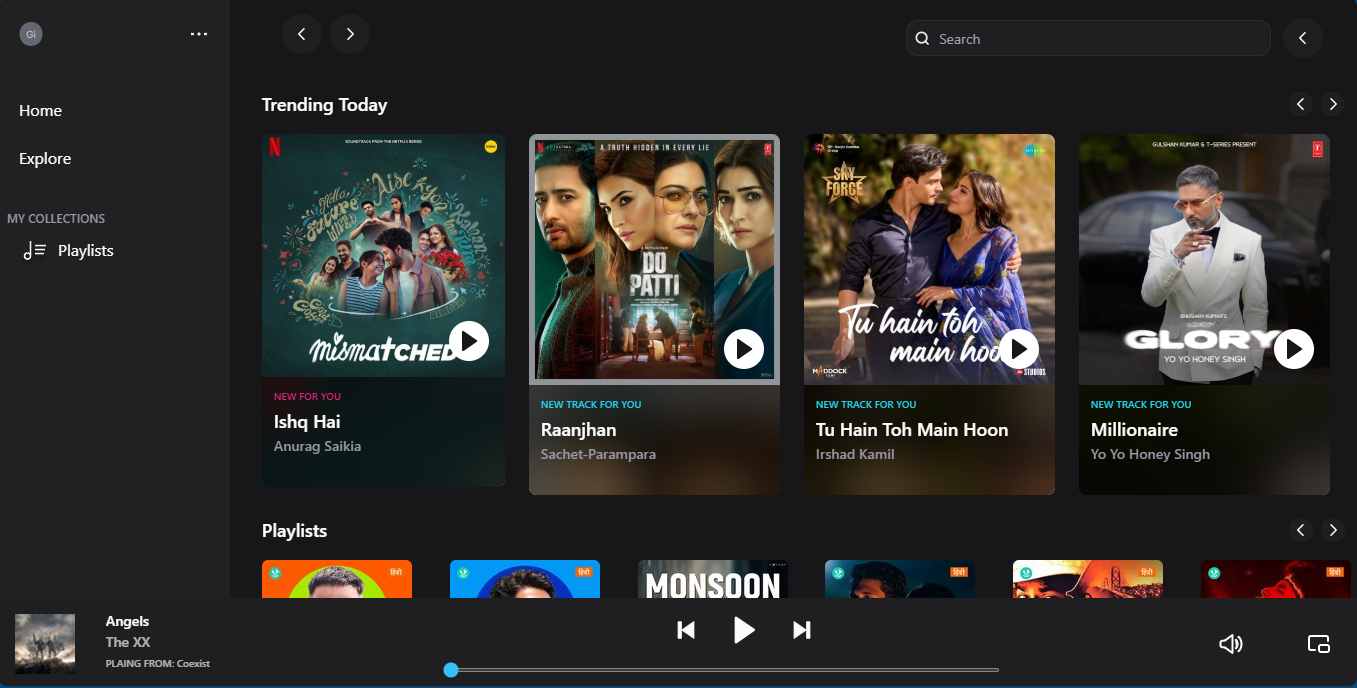Image resolution: width=1357 pixels, height=688 pixels.
Task: Go to the previous track
Action: (686, 630)
